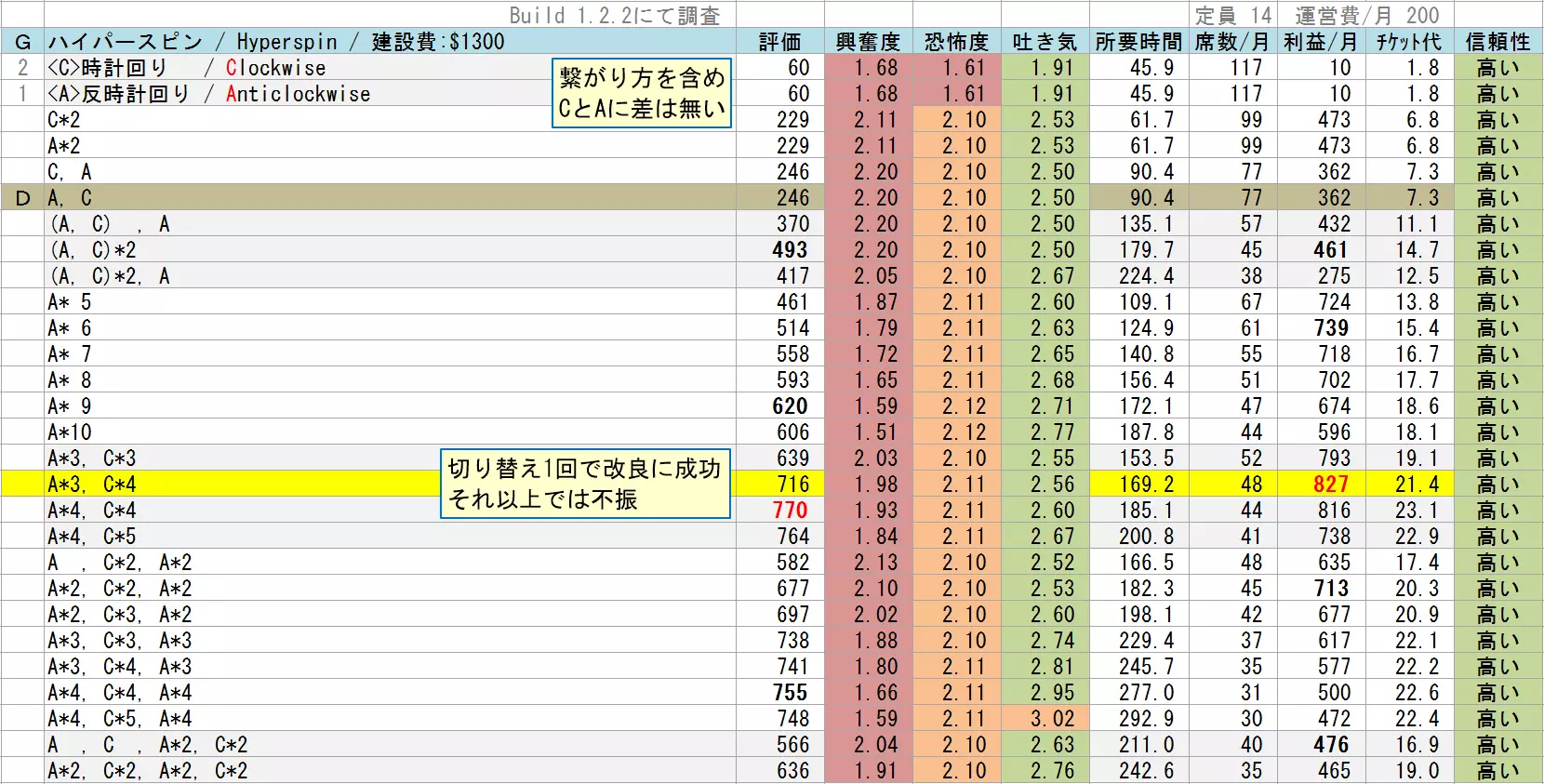Click 所要時間 value 292.9
This screenshot has height=784, width=1544.
tap(1147, 719)
